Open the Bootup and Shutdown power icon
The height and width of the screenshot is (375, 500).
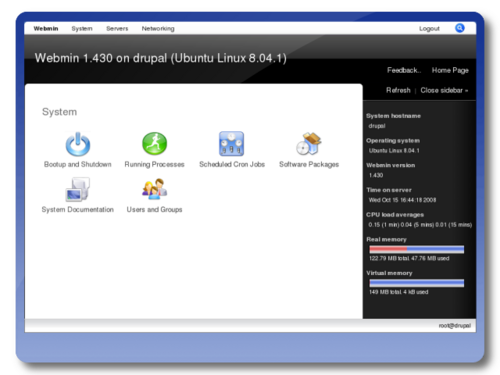78,144
